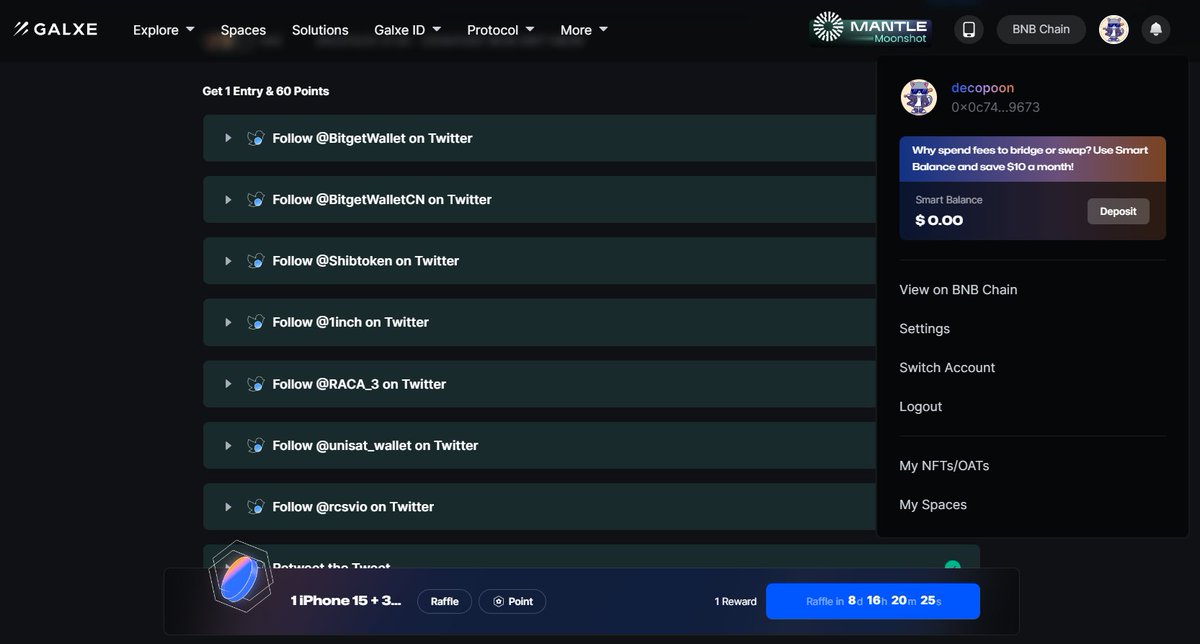
Task: Click 'Follow @Shibtoken on Twitter' text
Action: (366, 261)
